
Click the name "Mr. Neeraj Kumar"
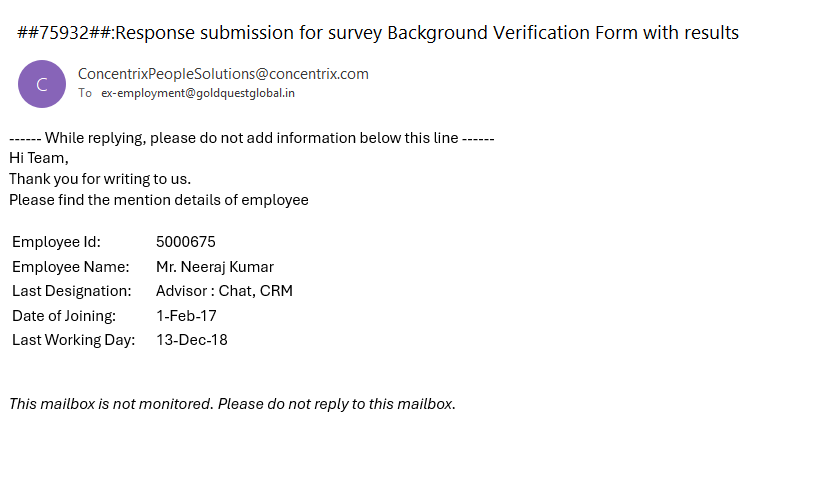215,267
